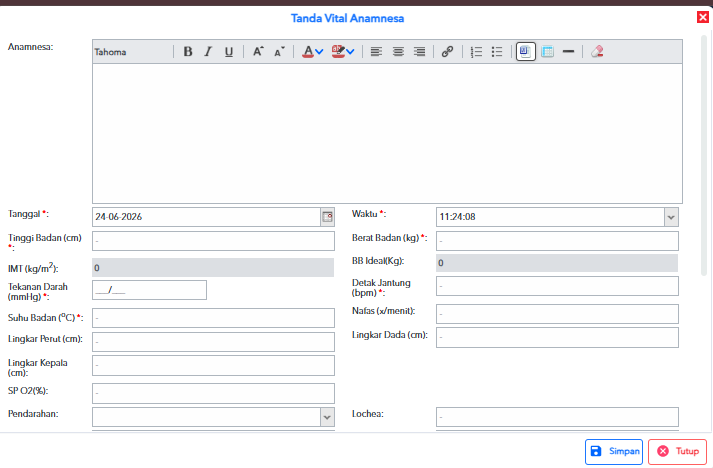Screen dimensions: 713x468
Task: Apply the text highlight color icon
Action: (338, 52)
